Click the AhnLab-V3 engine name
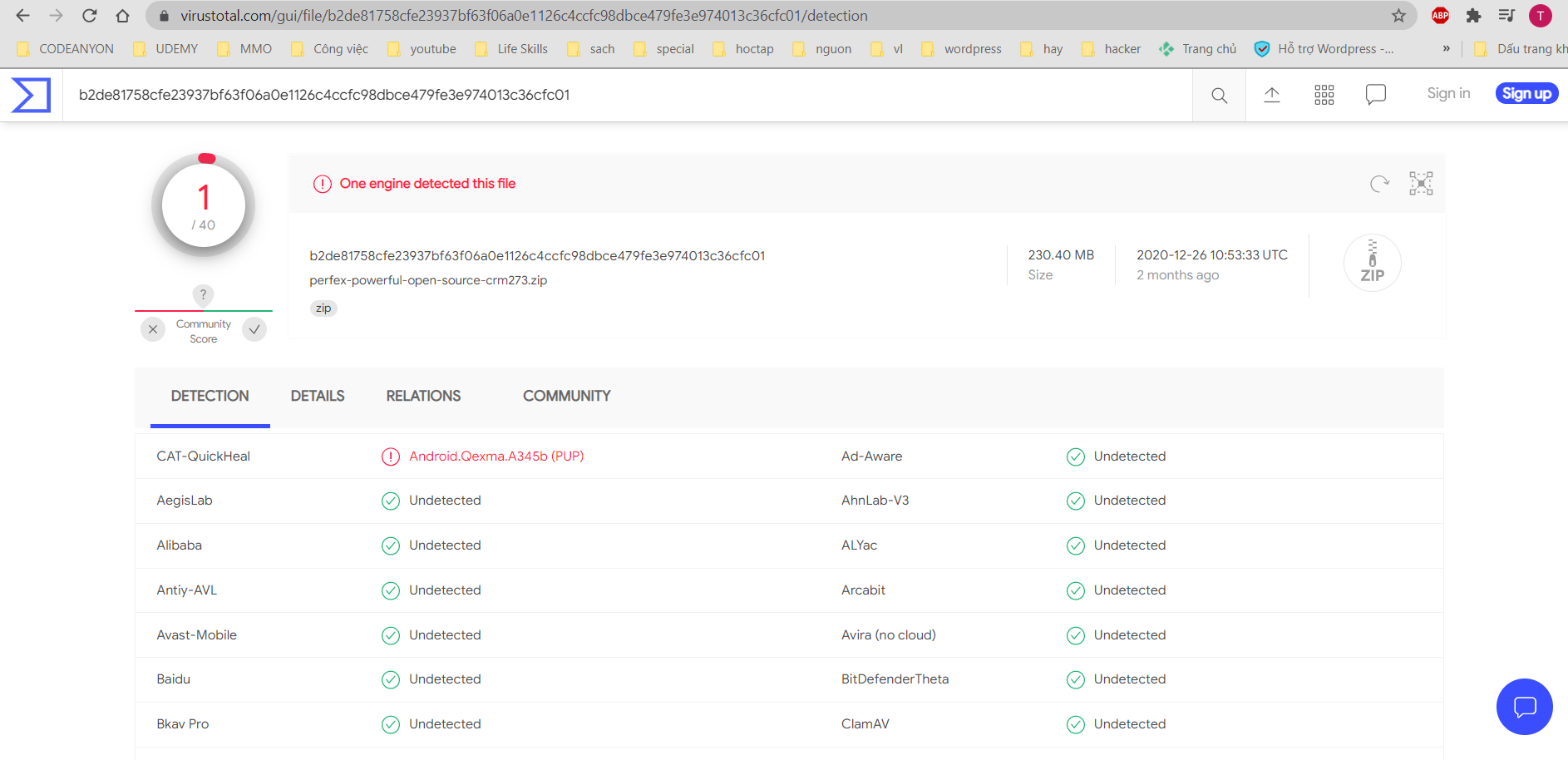1568x760 pixels. point(875,501)
